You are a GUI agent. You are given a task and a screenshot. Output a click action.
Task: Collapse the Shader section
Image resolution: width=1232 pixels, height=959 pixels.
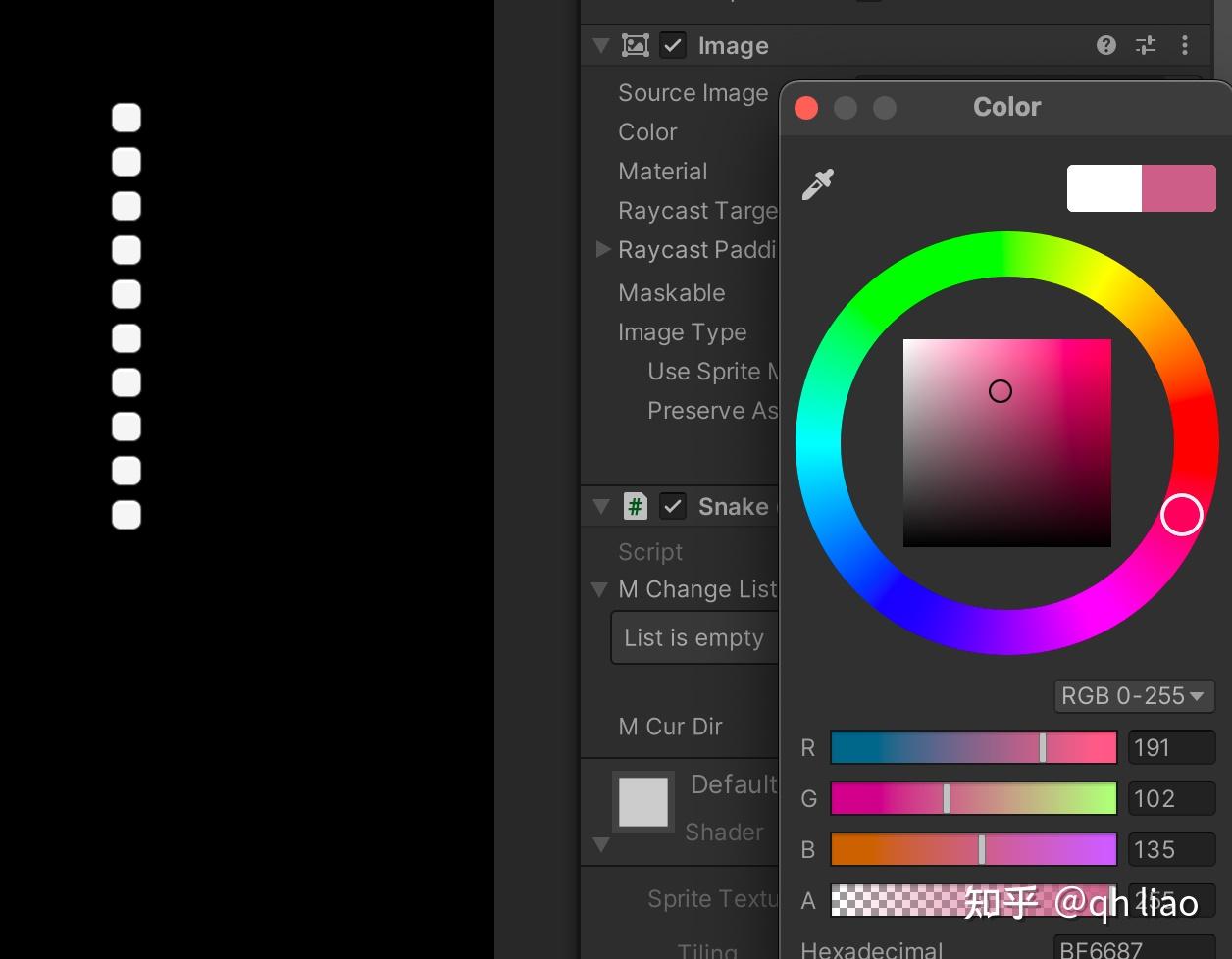pos(601,844)
